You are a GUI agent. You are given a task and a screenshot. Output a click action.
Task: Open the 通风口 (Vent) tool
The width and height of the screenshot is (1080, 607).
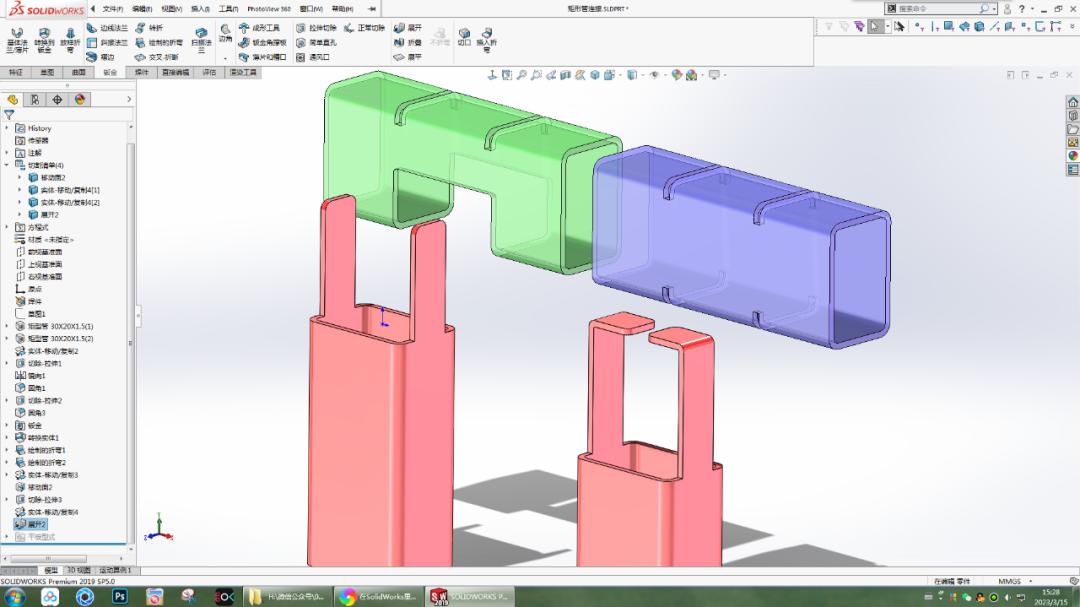(x=319, y=57)
